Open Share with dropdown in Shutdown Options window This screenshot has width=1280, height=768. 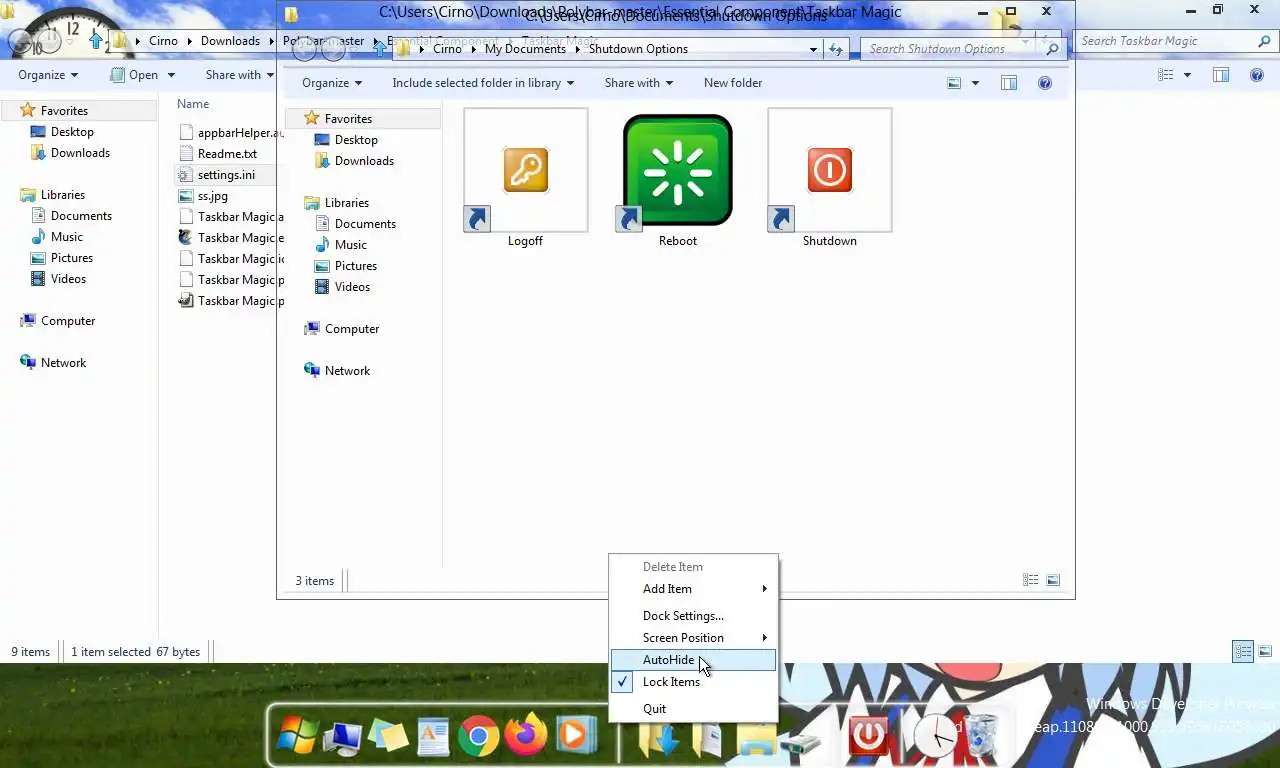639,83
